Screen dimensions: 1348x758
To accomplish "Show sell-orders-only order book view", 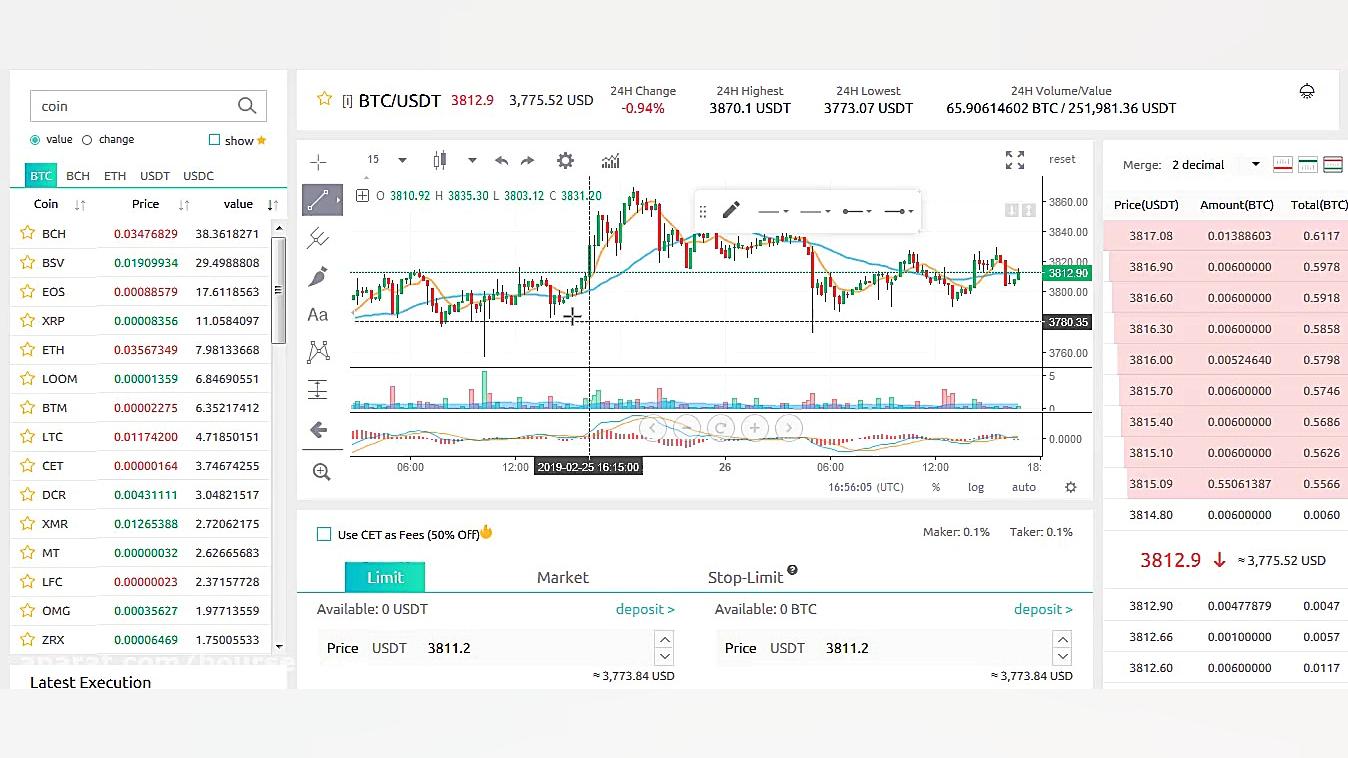I will pos(1282,164).
